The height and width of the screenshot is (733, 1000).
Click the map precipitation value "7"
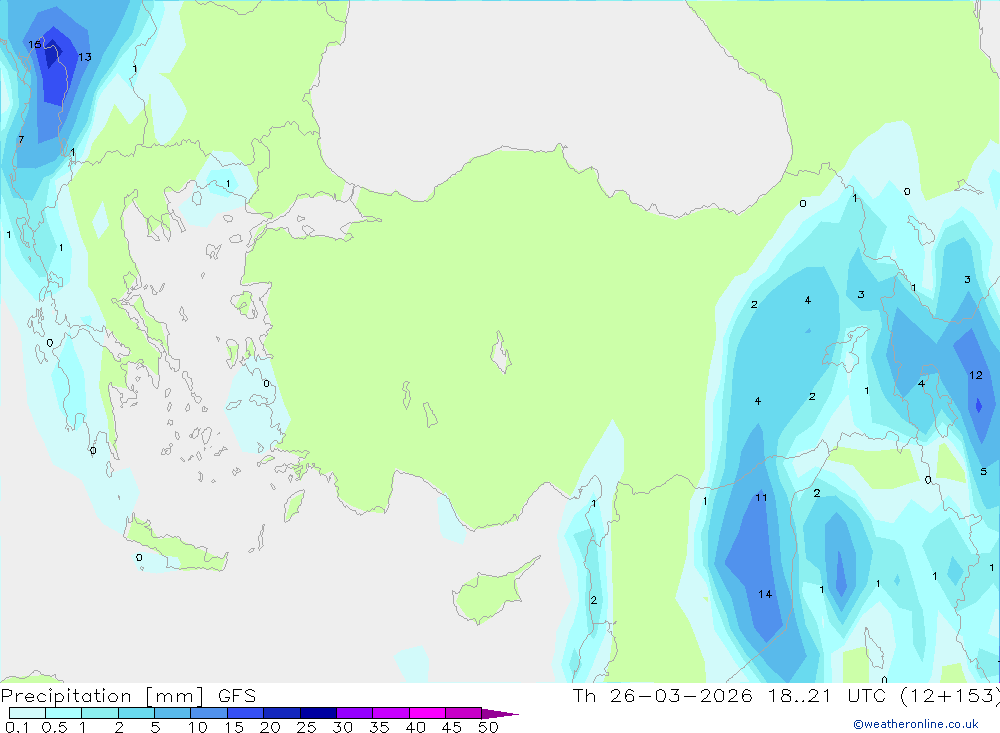point(21,140)
